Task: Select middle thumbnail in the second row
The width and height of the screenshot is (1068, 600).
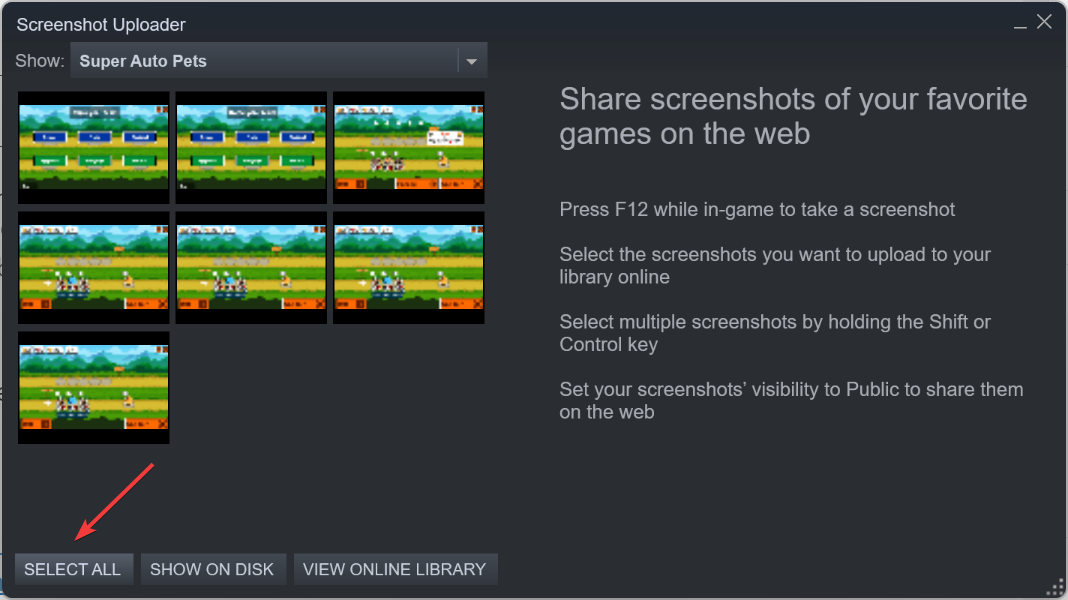Action: pyautogui.click(x=251, y=268)
